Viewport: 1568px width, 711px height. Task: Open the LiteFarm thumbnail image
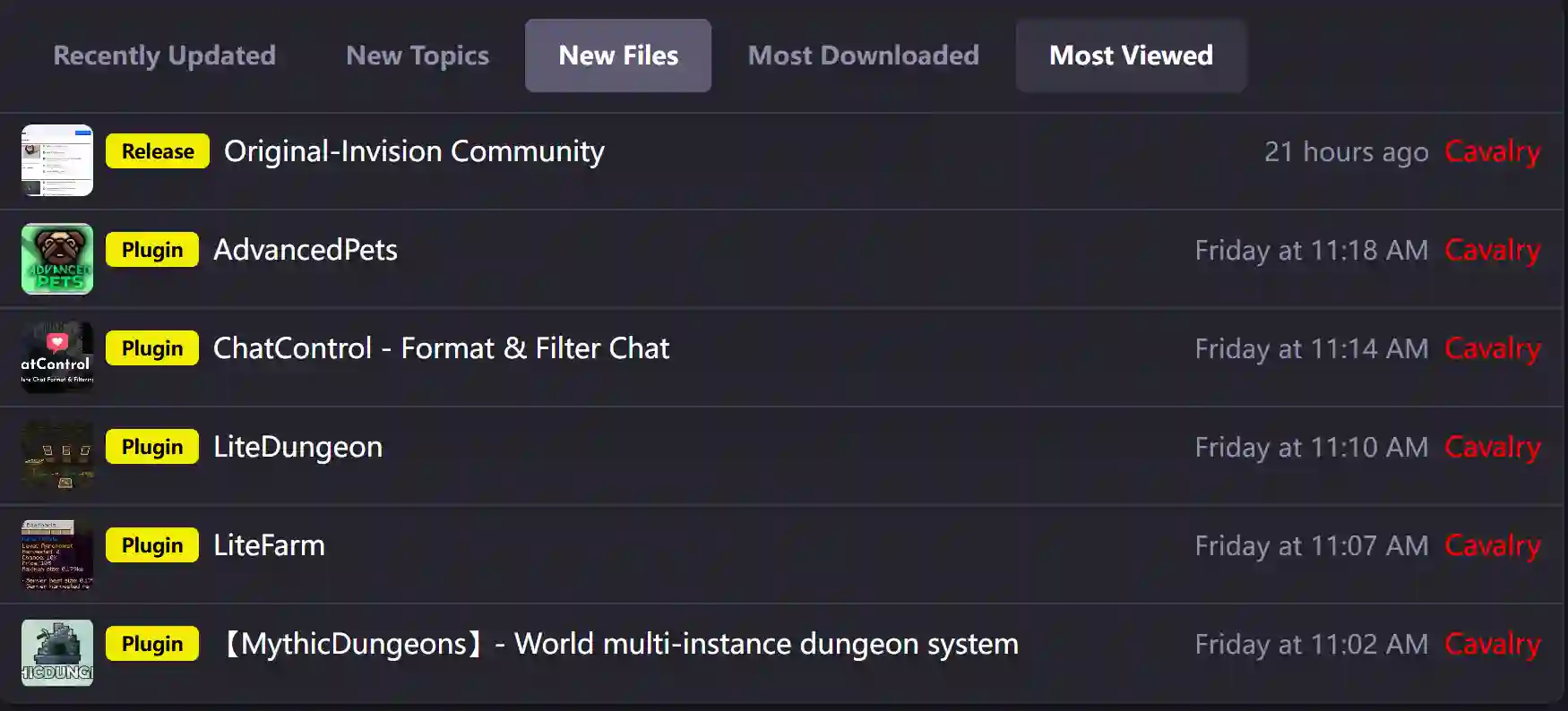57,554
